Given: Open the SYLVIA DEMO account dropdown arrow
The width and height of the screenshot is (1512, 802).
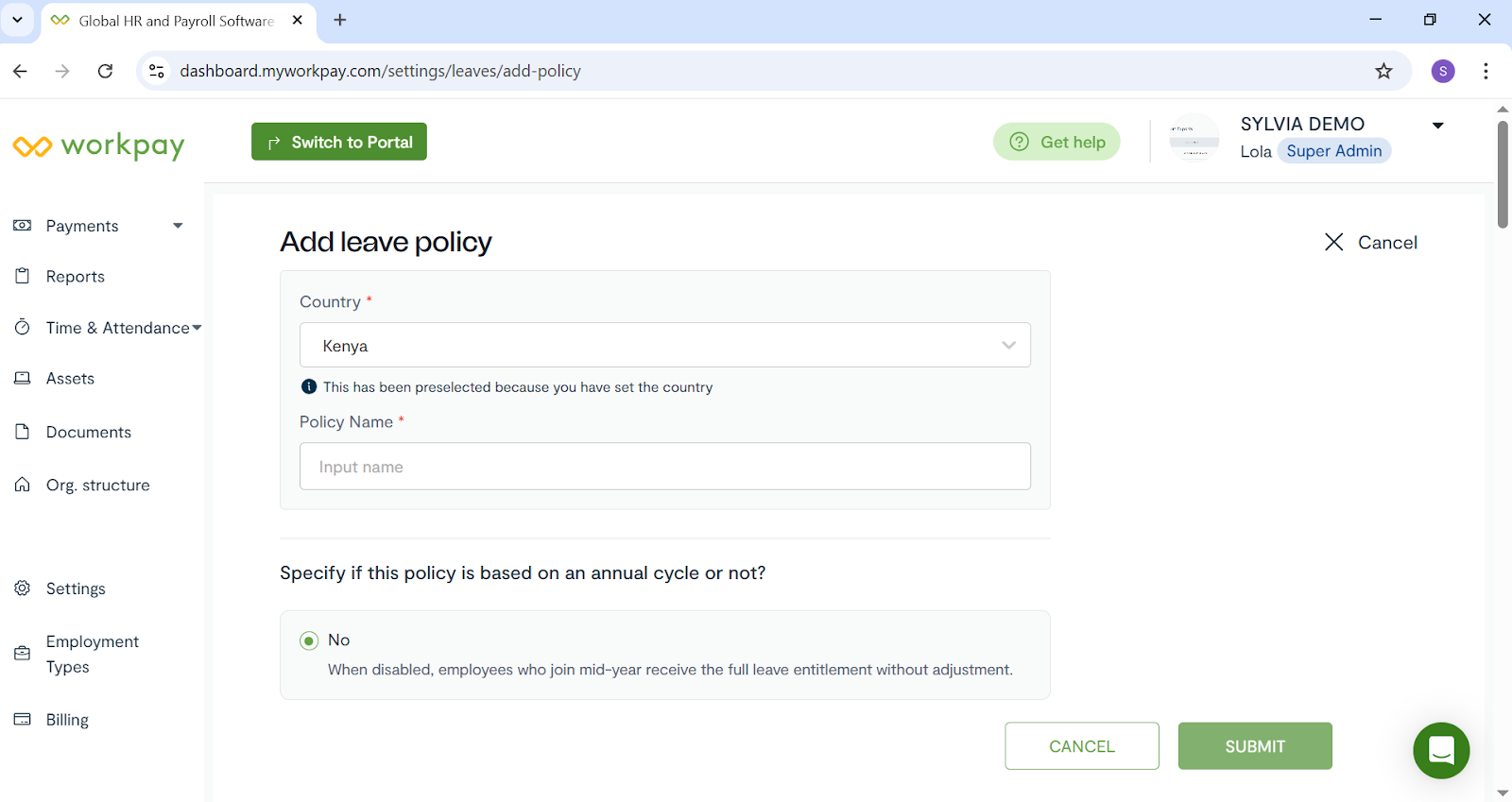Looking at the screenshot, I should click(1437, 126).
